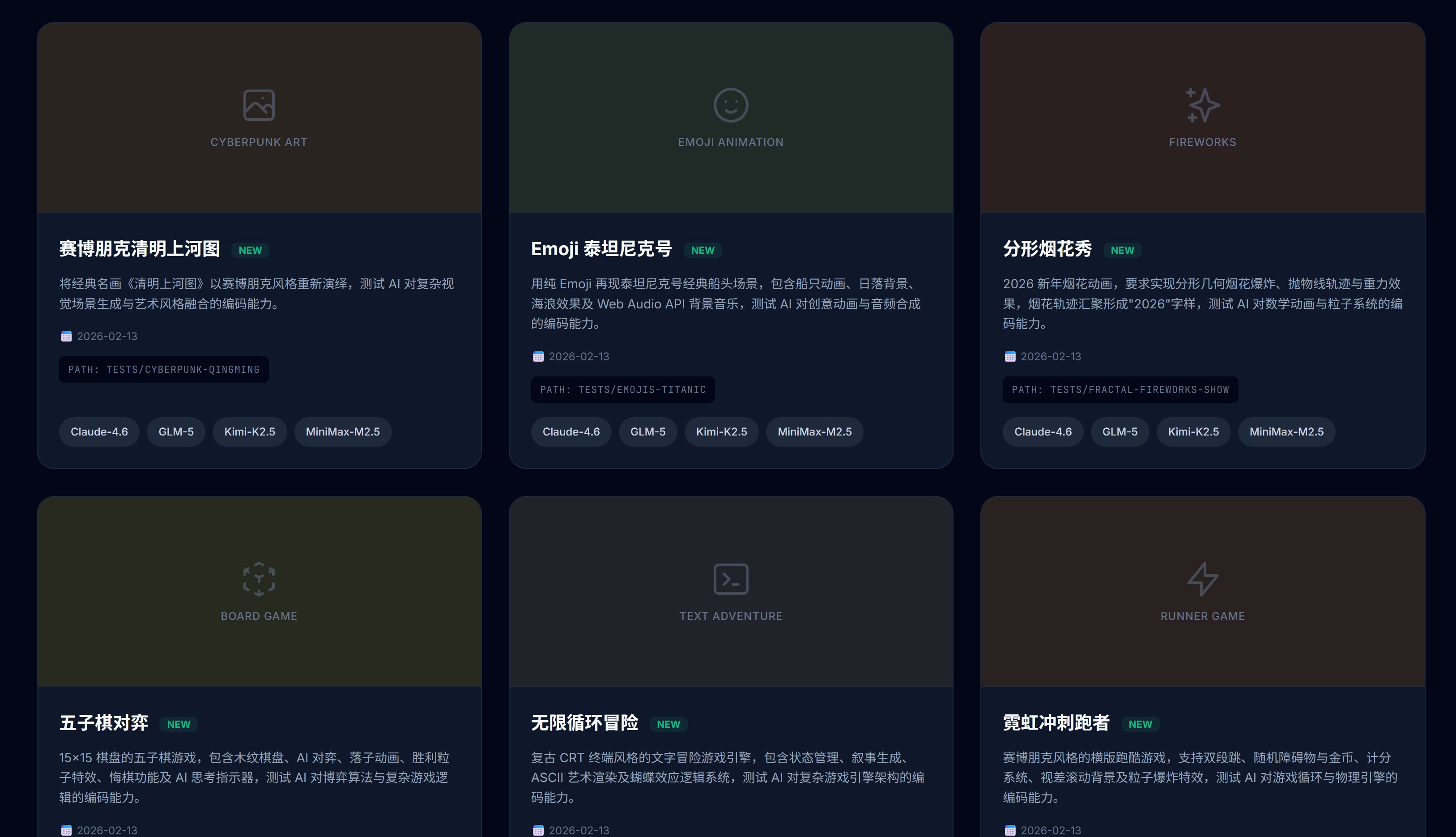Click the Board Game cube icon
The image size is (1456, 837).
click(x=259, y=579)
